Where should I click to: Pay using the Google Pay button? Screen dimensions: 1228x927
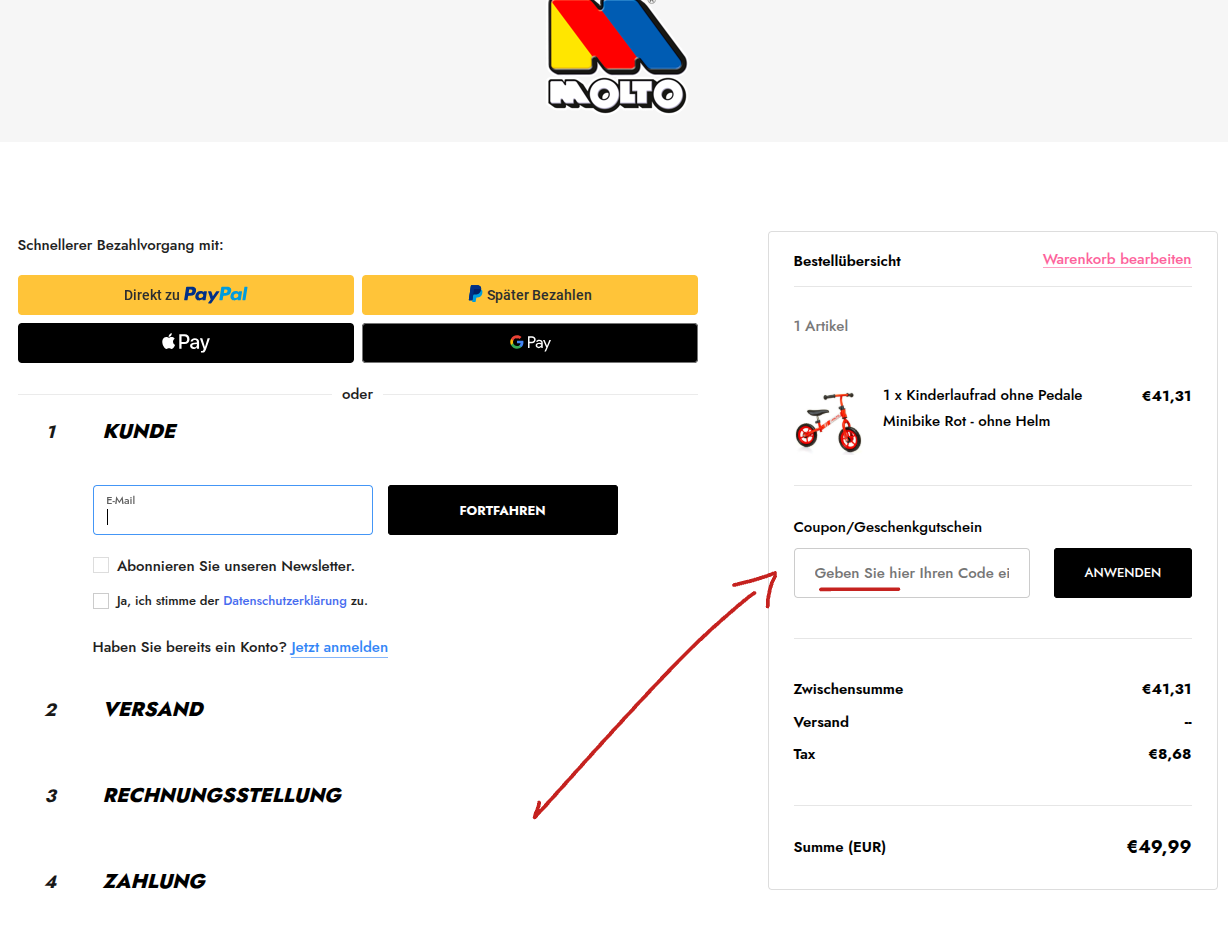point(530,343)
